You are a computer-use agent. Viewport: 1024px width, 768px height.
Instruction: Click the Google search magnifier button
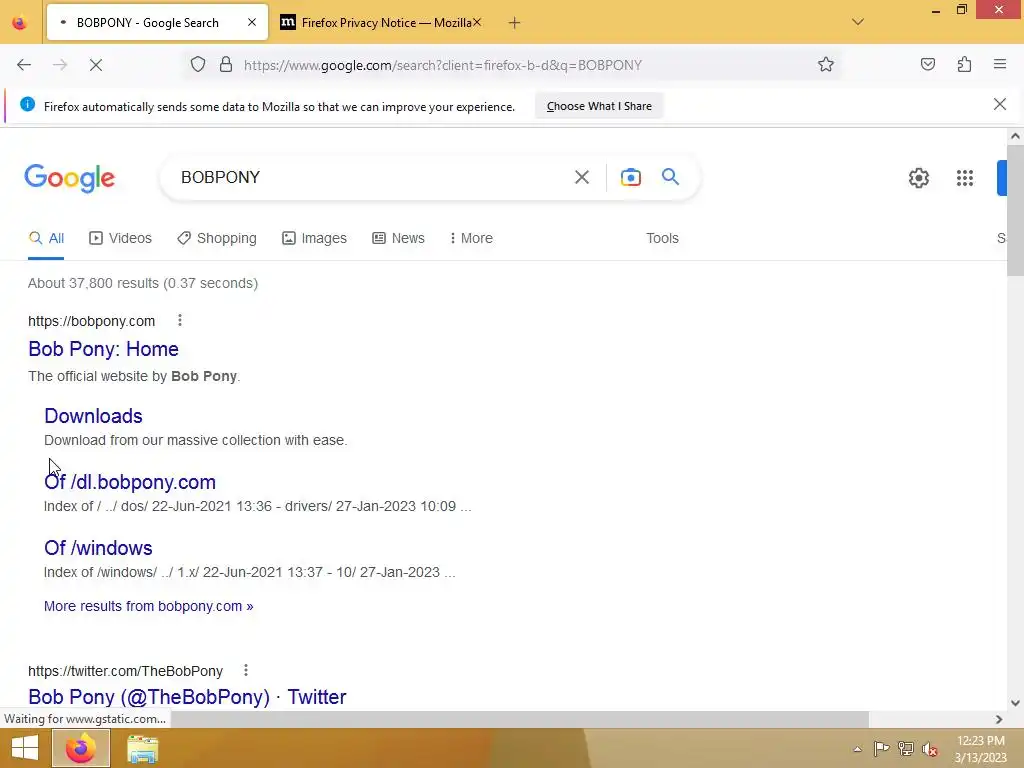coord(670,177)
